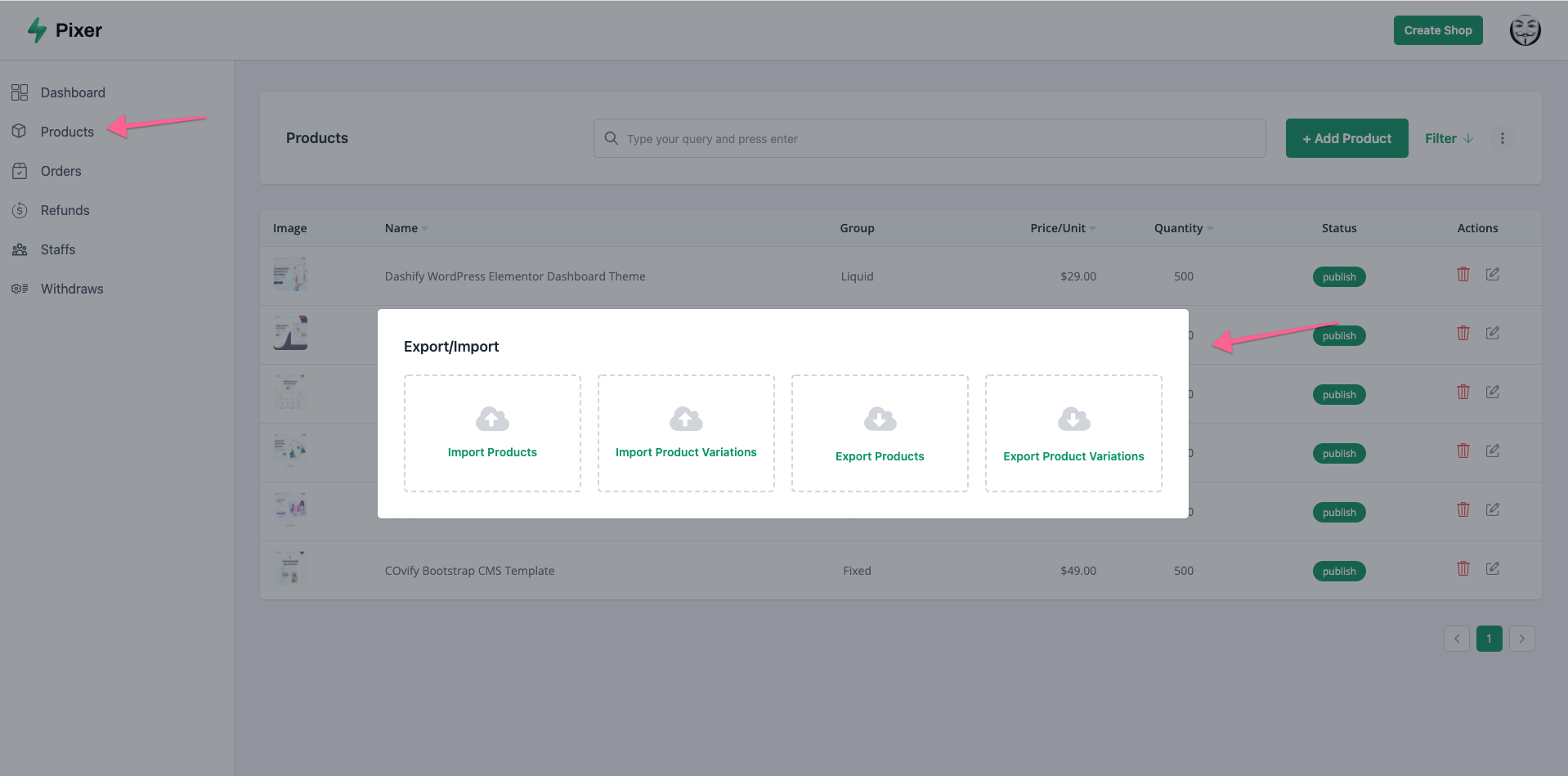
Task: Click the Orders sidebar icon
Action: pos(20,171)
